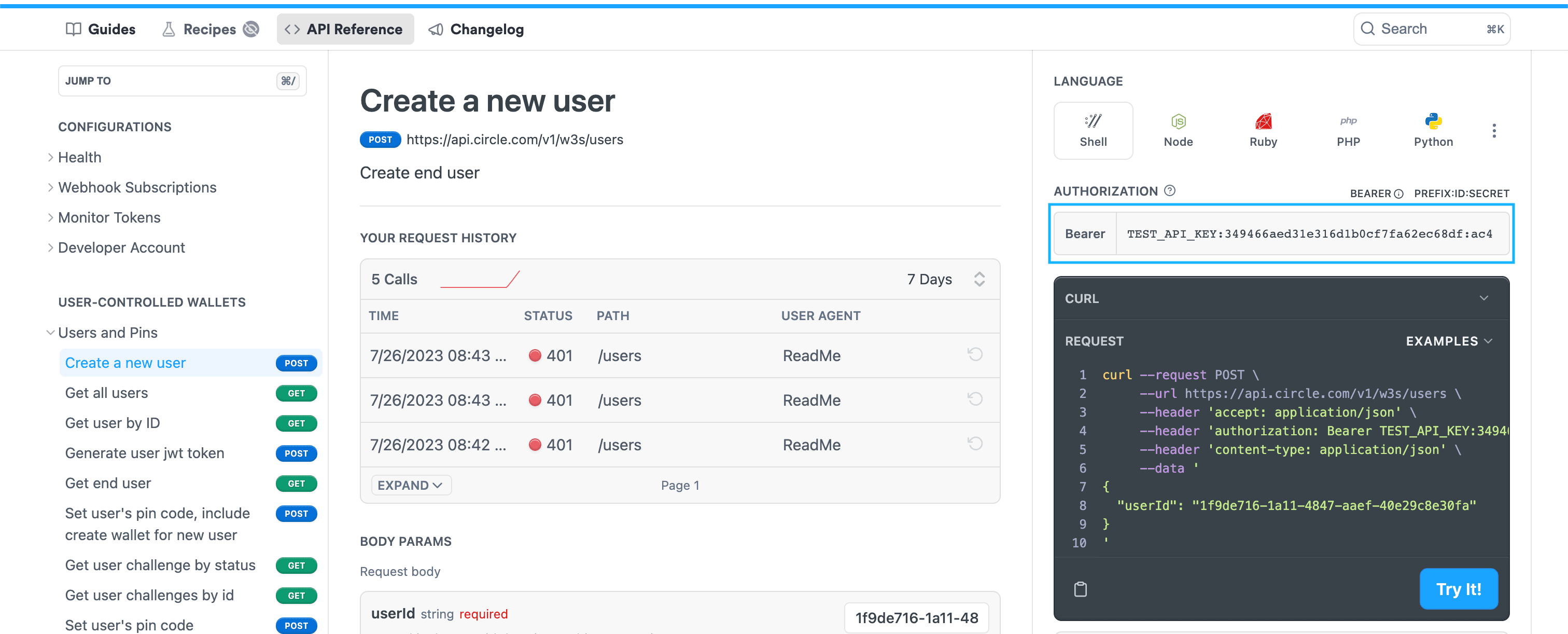Image resolution: width=1568 pixels, height=634 pixels.
Task: Open the CURL dropdown chevron
Action: (x=1483, y=298)
